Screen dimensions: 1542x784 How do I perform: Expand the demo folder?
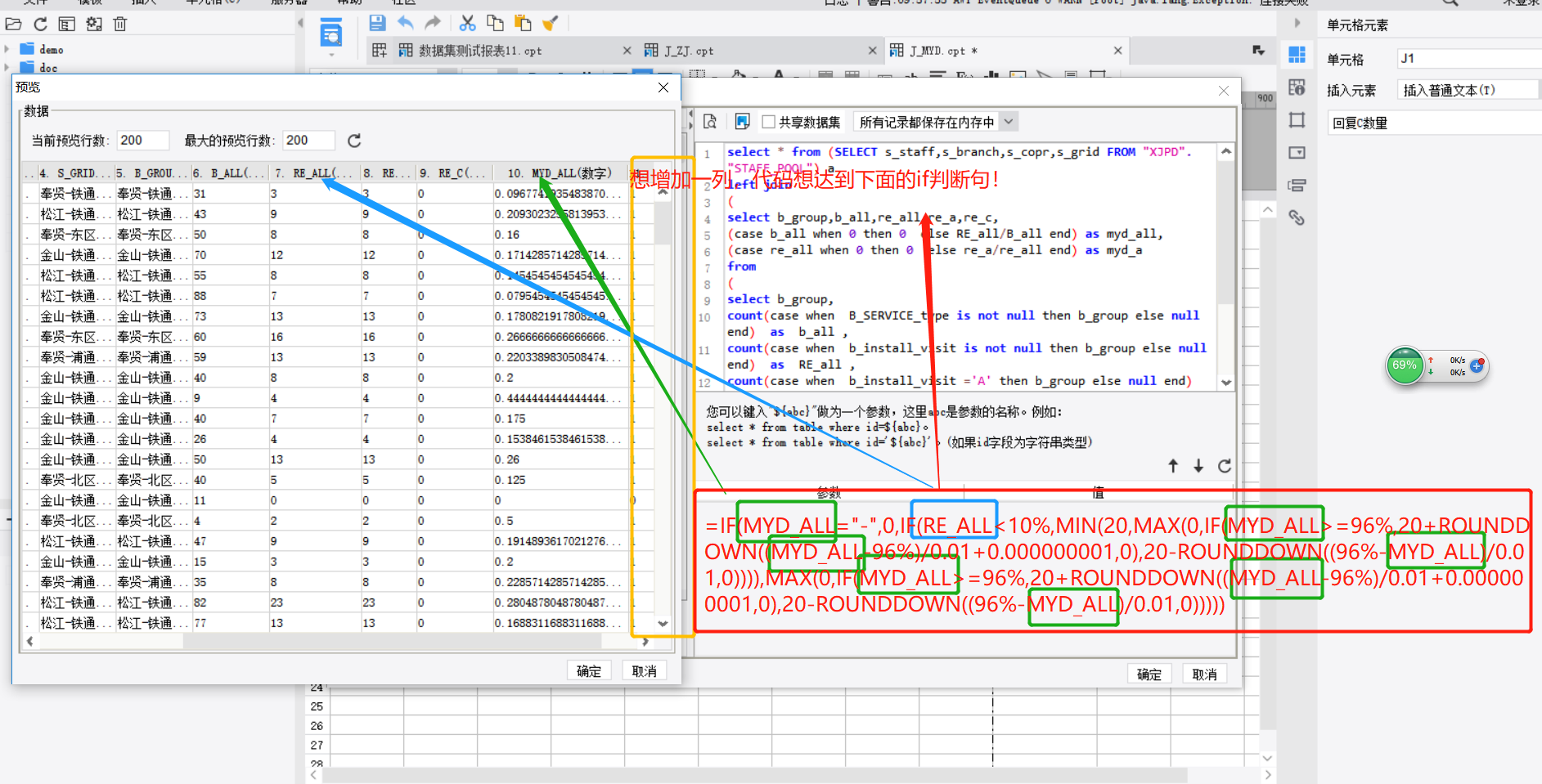[x=7, y=49]
